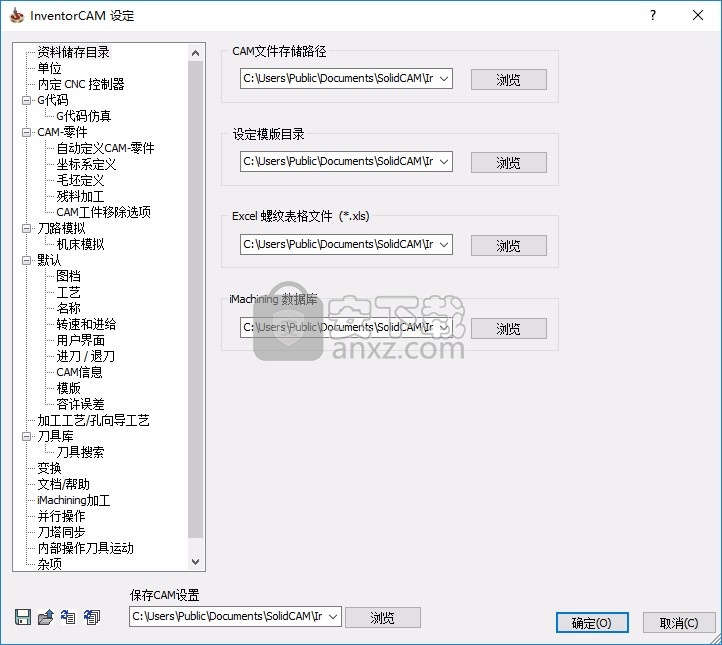Select 自动定义CAM-零件 tree item

pyautogui.click(x=105, y=148)
